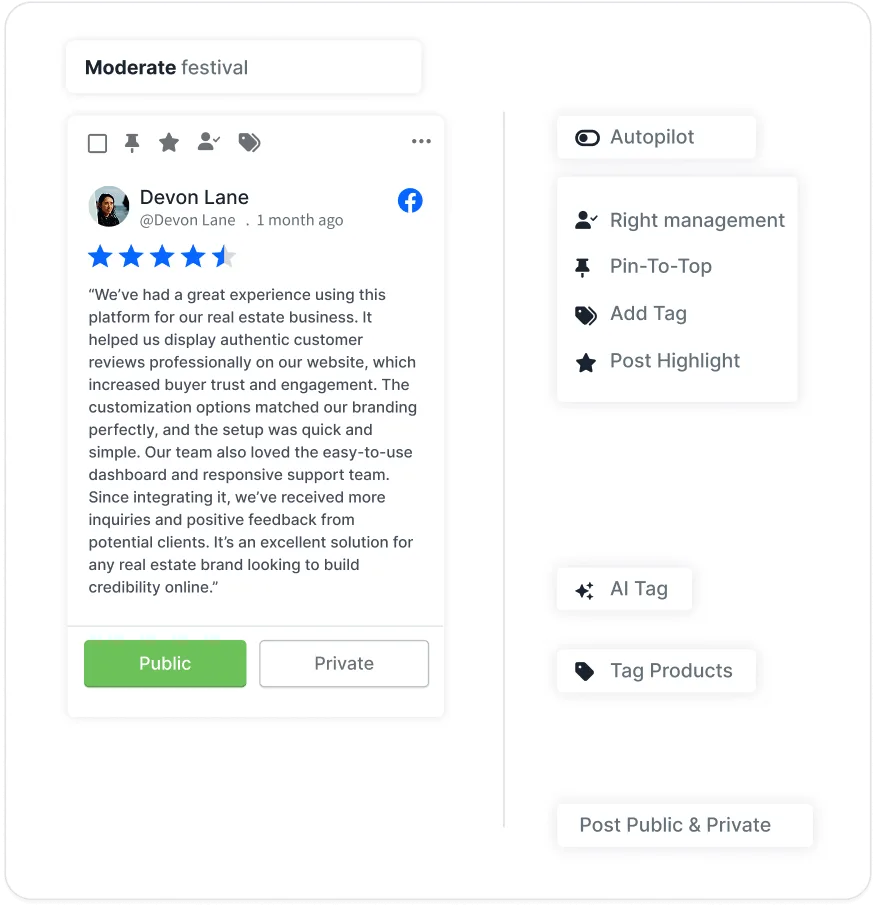Click the rights management person icon in toolbar
This screenshot has height=908, width=876.
point(208,141)
